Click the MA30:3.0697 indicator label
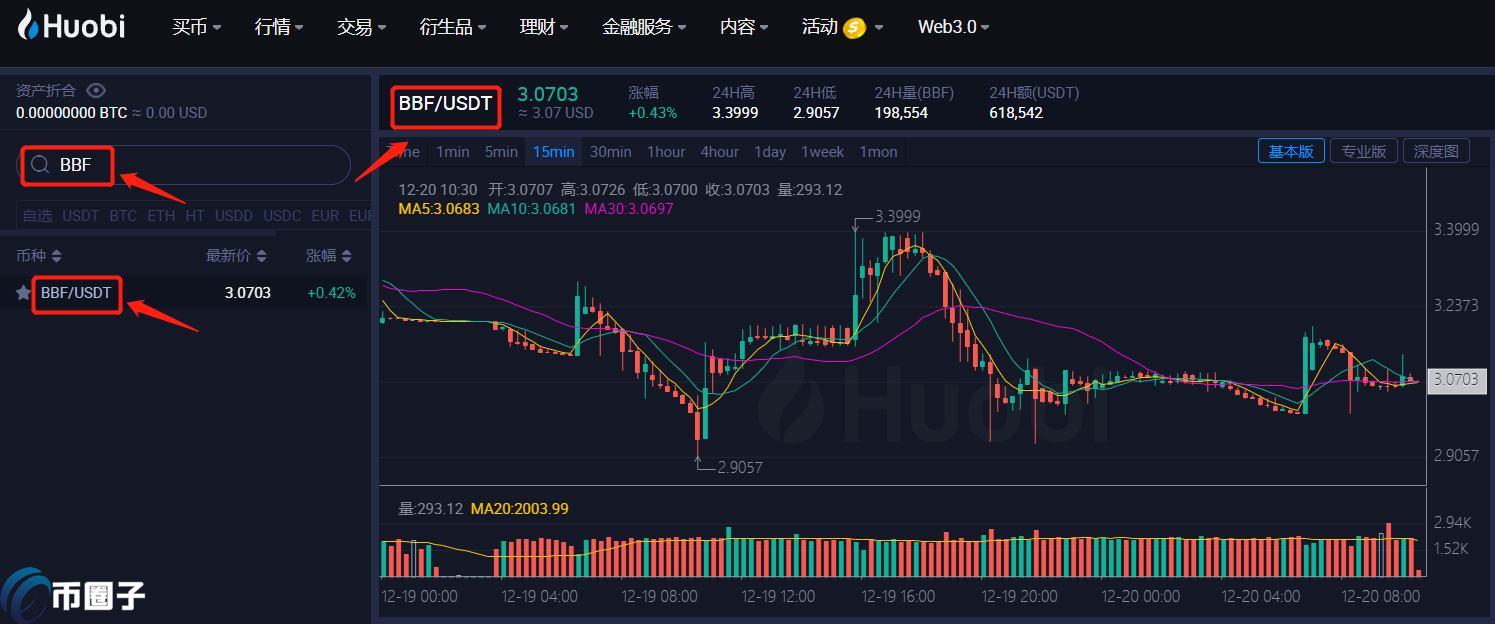The height and width of the screenshot is (624, 1495). (x=629, y=209)
